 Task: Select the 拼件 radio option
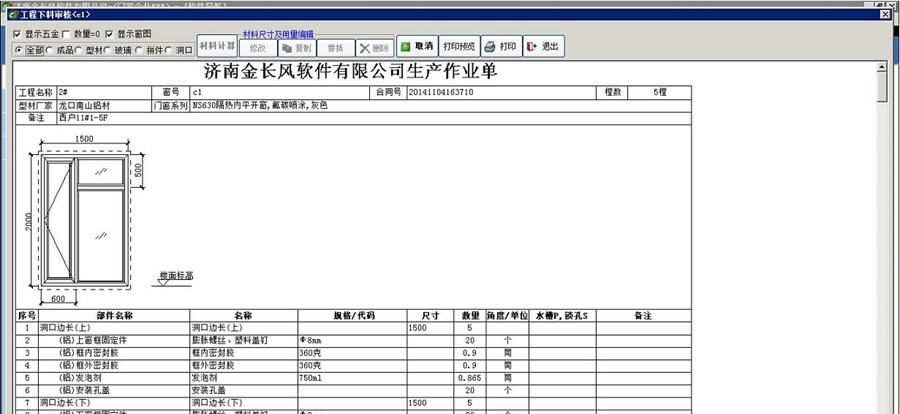(138, 51)
